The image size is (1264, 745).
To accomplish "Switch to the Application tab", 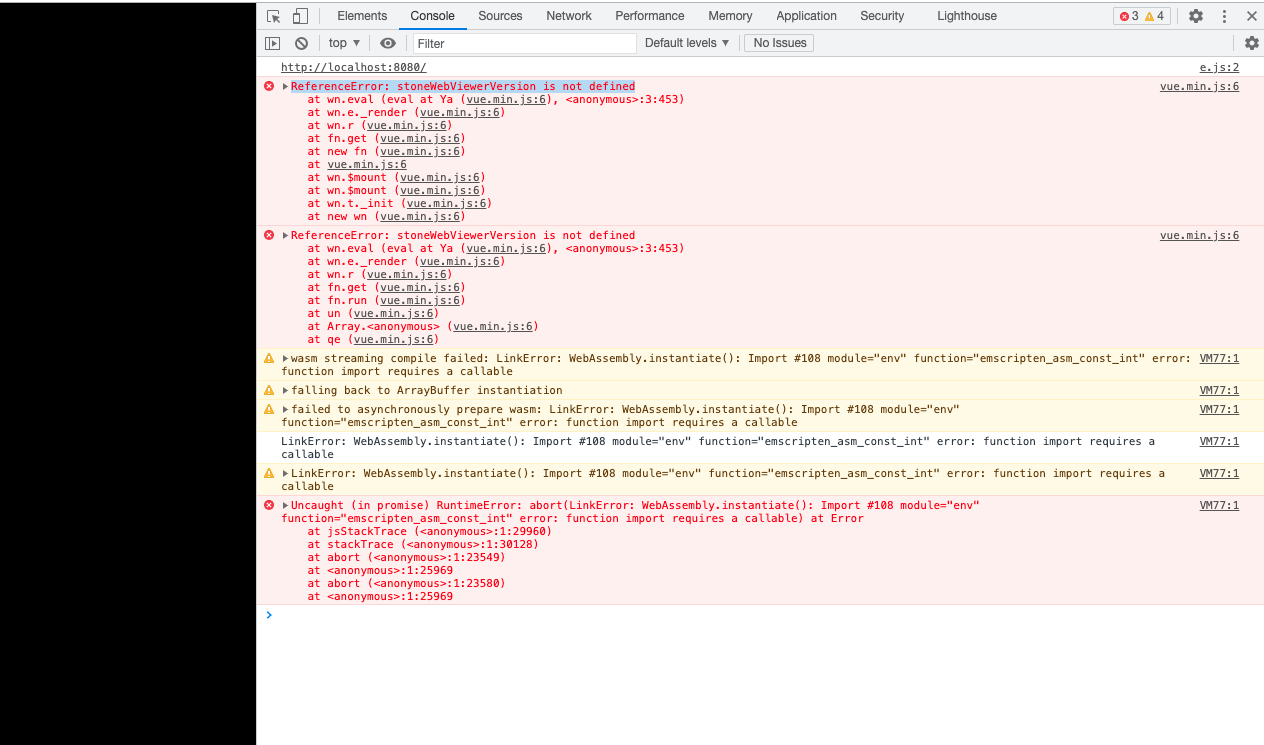I will (806, 16).
